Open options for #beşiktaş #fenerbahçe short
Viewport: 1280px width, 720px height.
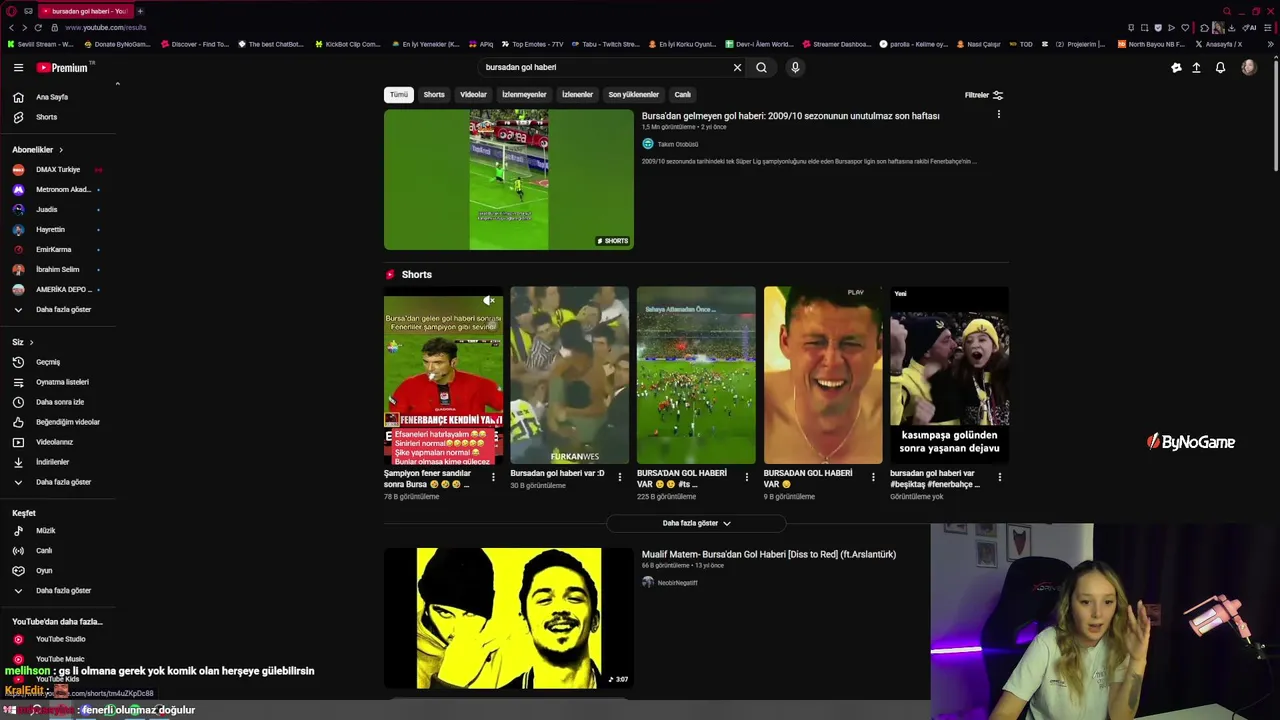(x=999, y=477)
